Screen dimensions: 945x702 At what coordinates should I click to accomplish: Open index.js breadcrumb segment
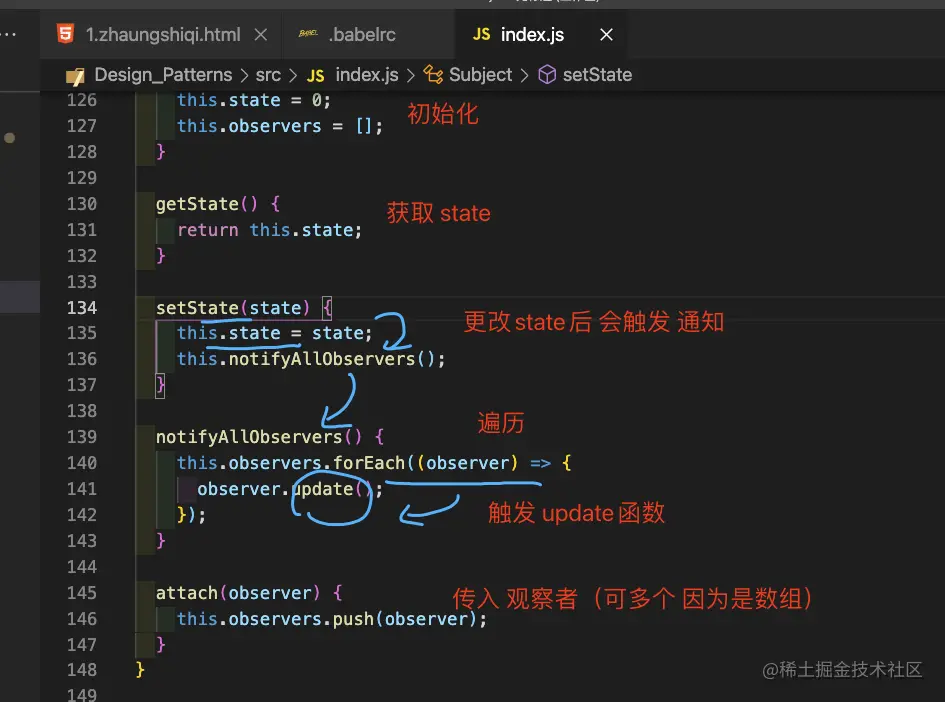pos(366,75)
